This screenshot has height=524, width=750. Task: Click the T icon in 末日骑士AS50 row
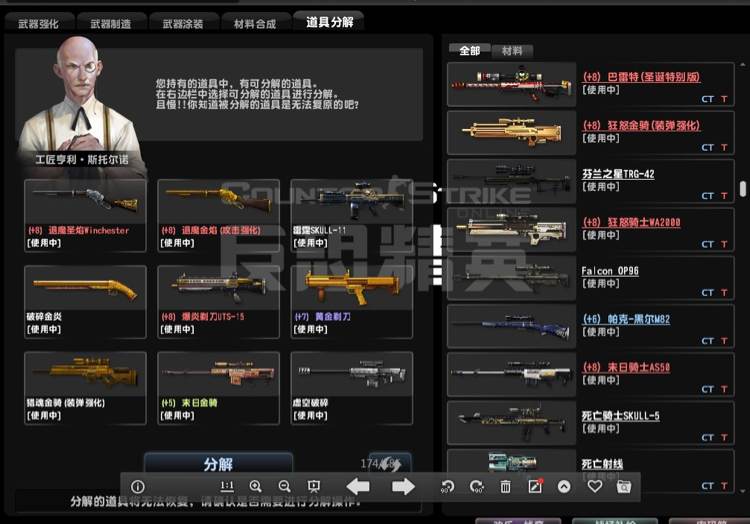pos(724,389)
